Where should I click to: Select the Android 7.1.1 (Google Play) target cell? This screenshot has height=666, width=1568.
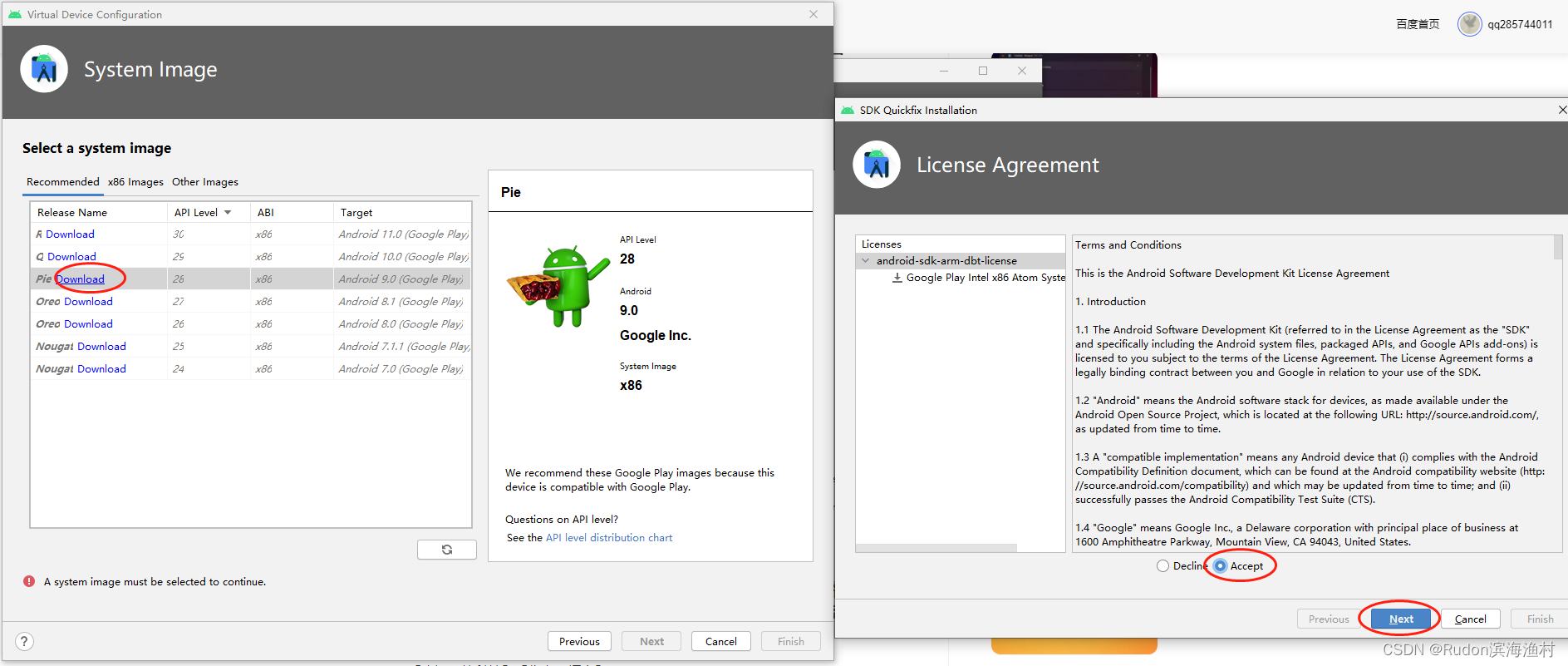[x=404, y=347]
